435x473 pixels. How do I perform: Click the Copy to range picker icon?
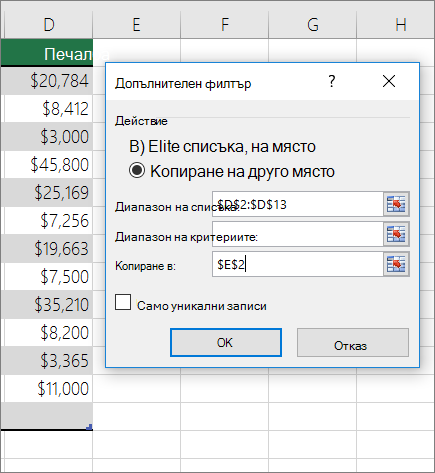396,264
